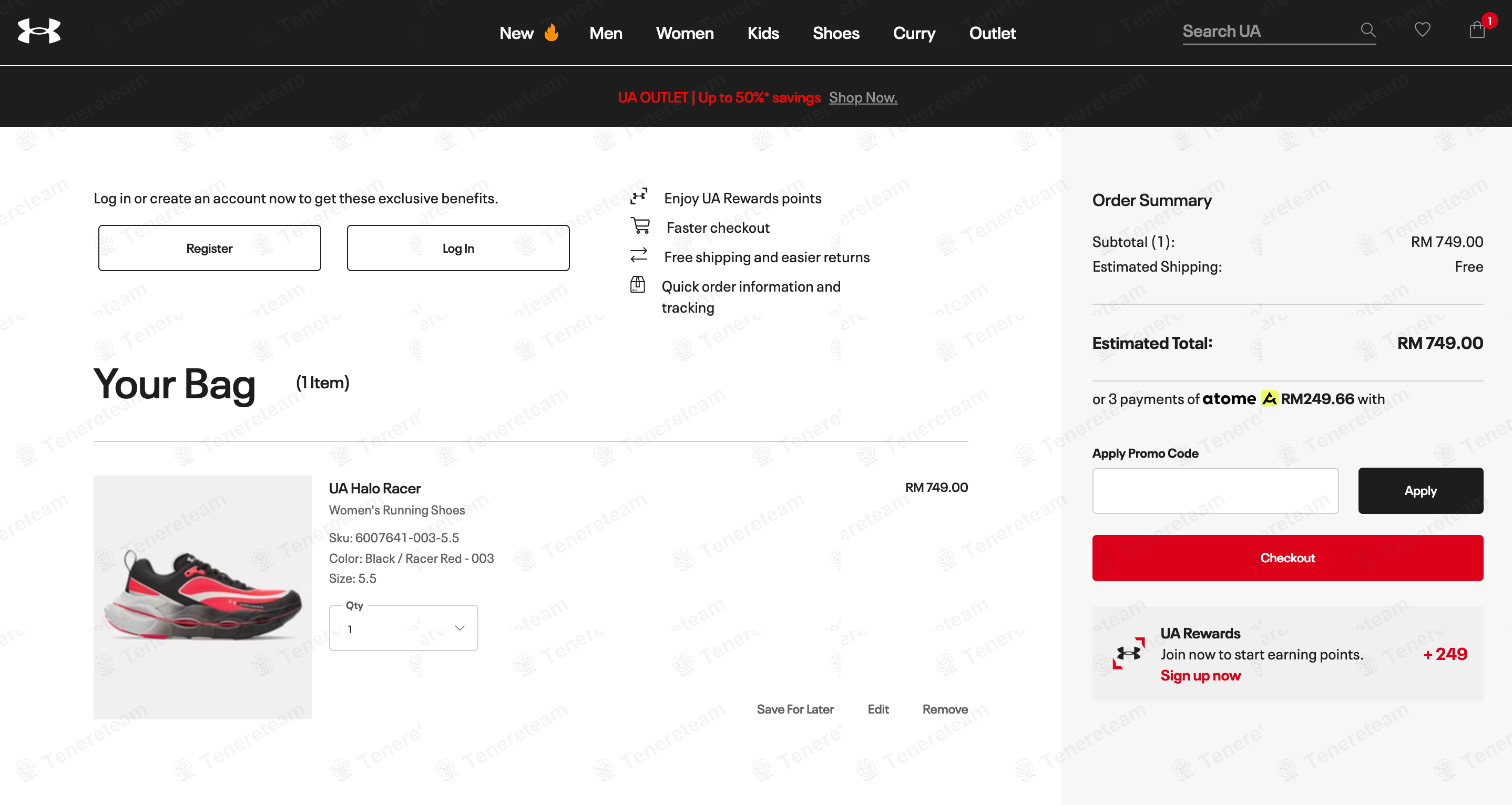Click the Log In button
Viewport: 1512px width, 805px height.
[458, 247]
